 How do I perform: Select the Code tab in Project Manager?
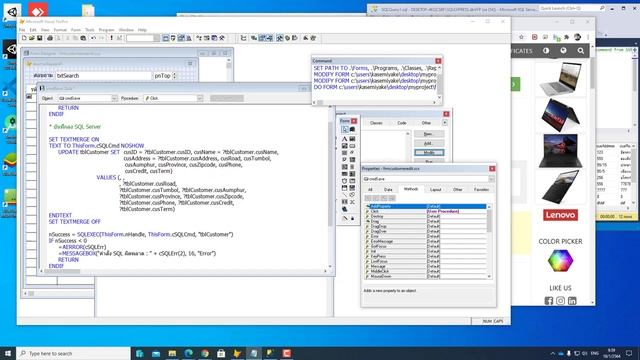click(402, 123)
